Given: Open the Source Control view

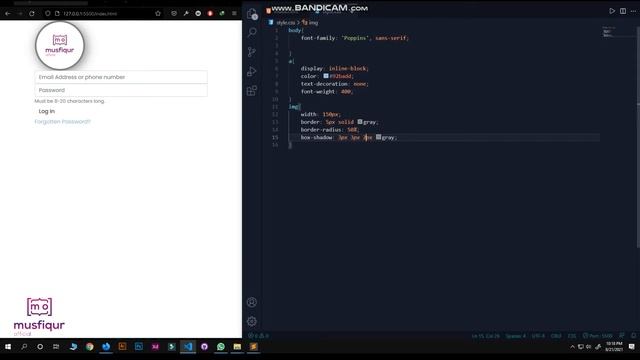Looking at the screenshot, I should coord(252,52).
